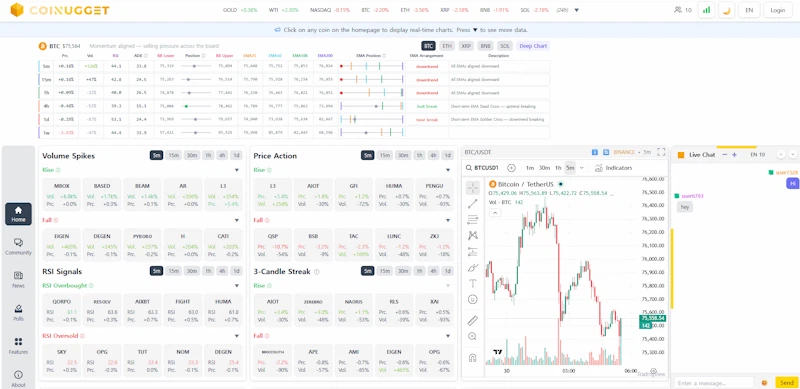Send the chat message
Viewport: 800px width, 389px height.
click(786, 383)
